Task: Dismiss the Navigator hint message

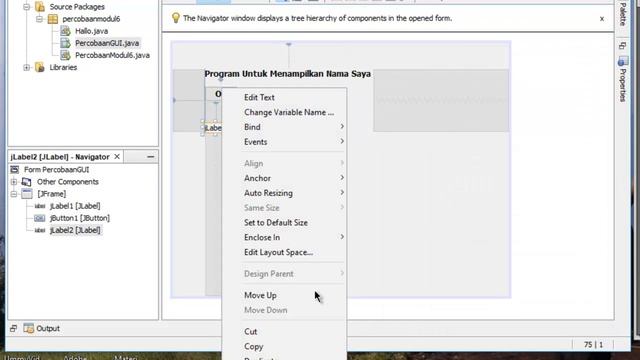Action: pyautogui.click(x=602, y=19)
